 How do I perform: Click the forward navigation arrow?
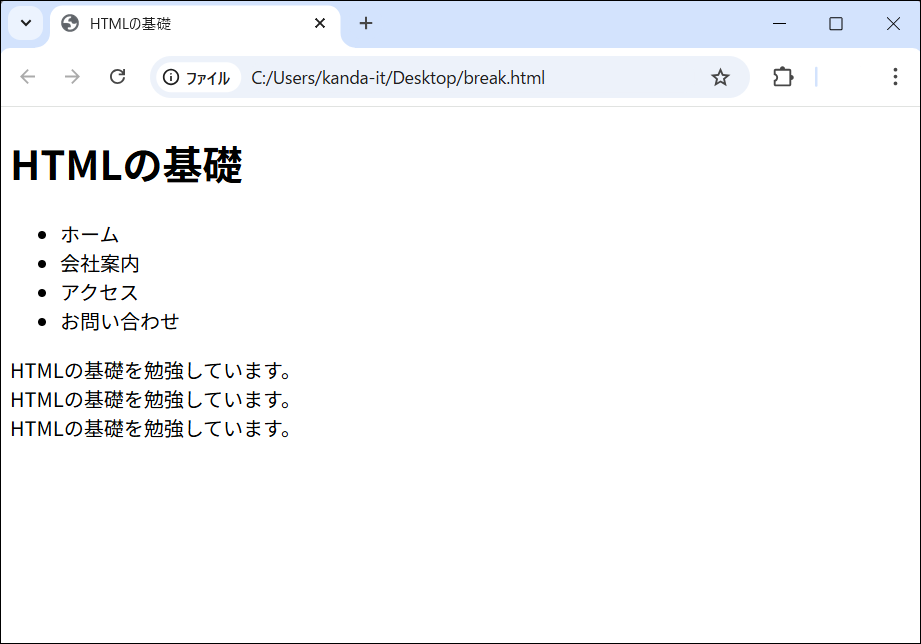72,77
